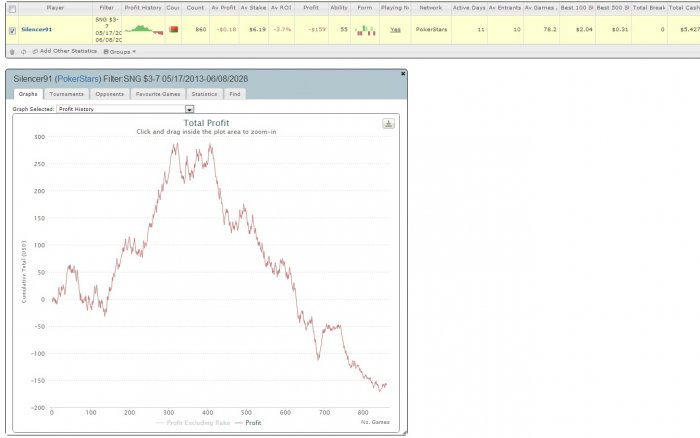Click the $6.19 Av Stake cell
Image resolution: width=700 pixels, height=438 pixels.
click(257, 29)
